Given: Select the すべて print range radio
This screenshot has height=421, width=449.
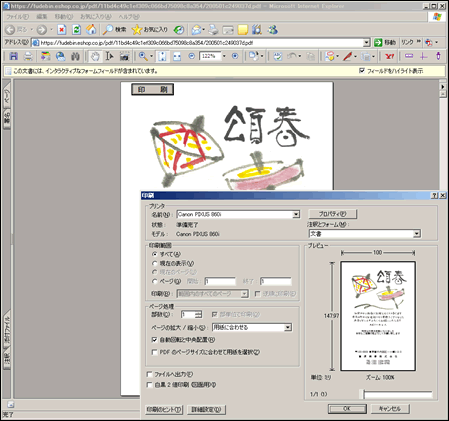Looking at the screenshot, I should tap(154, 254).
